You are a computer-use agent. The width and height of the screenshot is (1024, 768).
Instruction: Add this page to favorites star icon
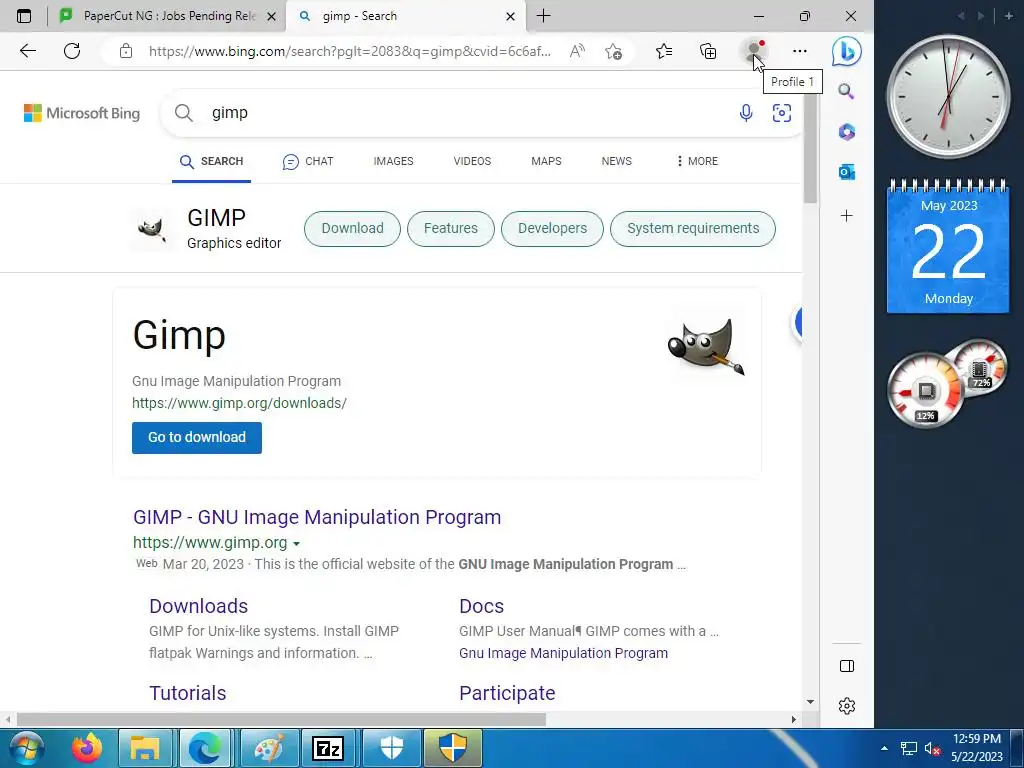613,51
